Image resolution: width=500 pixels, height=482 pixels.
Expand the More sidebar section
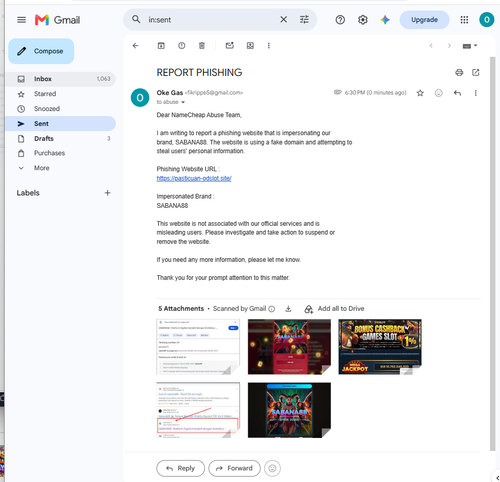pos(42,168)
